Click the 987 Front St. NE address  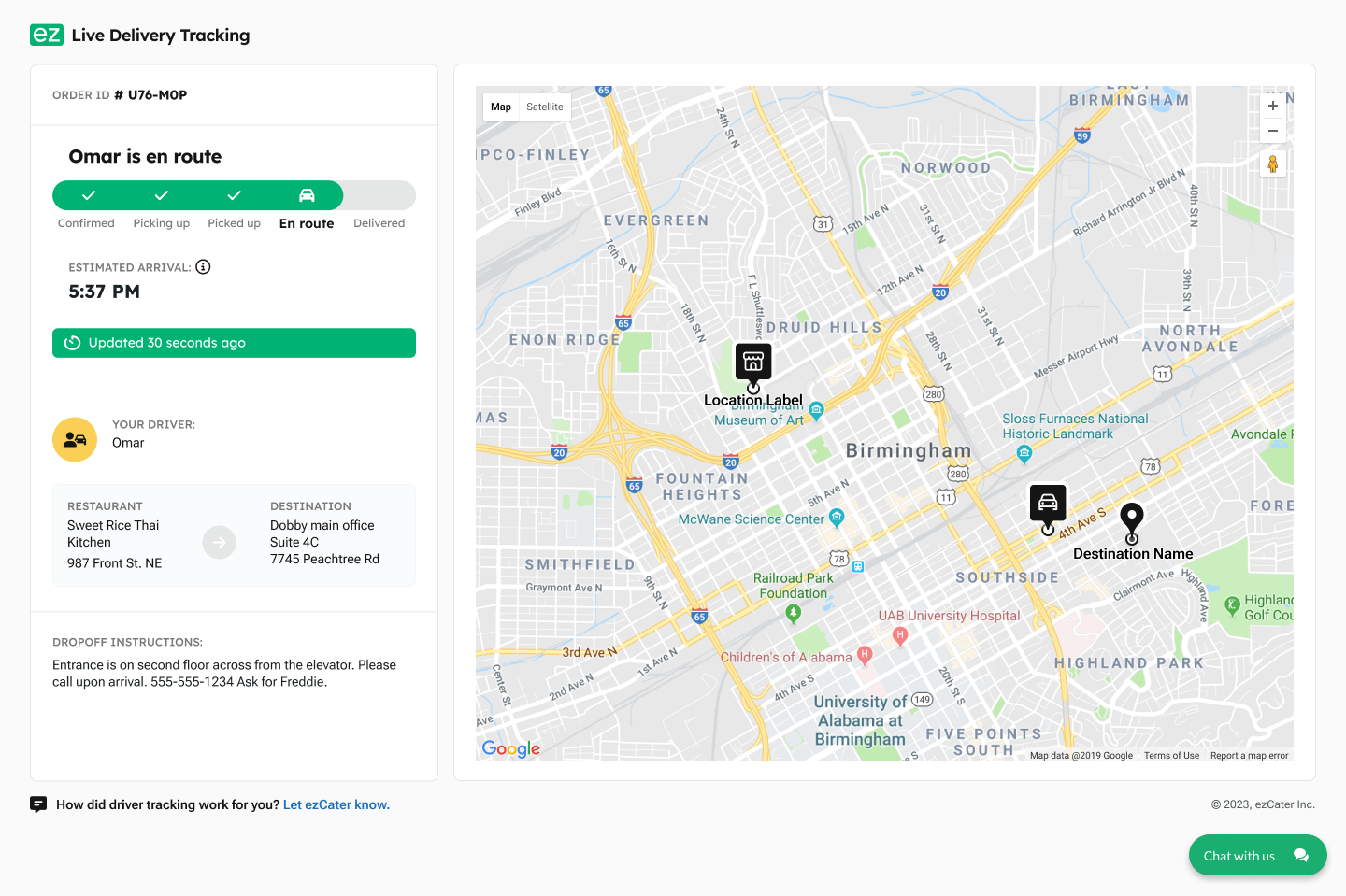click(x=115, y=563)
